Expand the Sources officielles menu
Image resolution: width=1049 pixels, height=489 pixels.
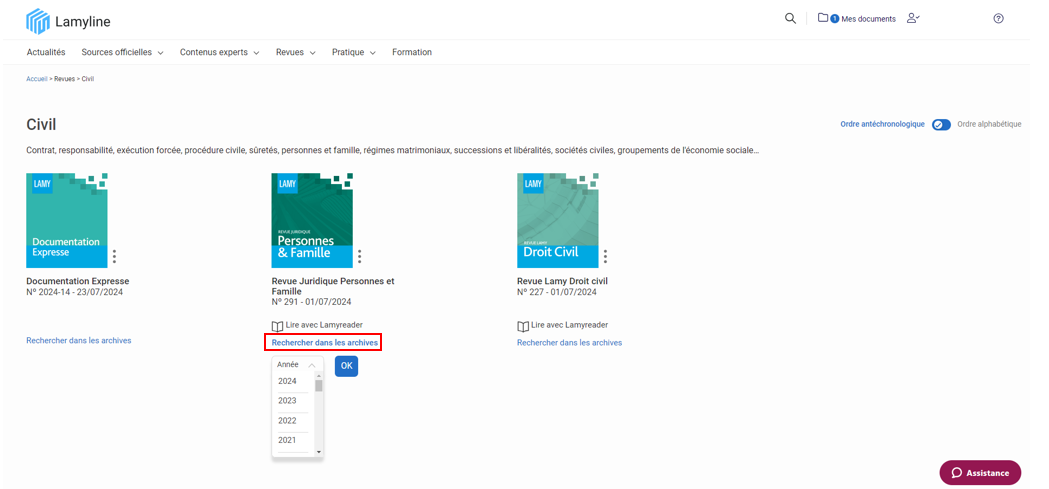(122, 52)
